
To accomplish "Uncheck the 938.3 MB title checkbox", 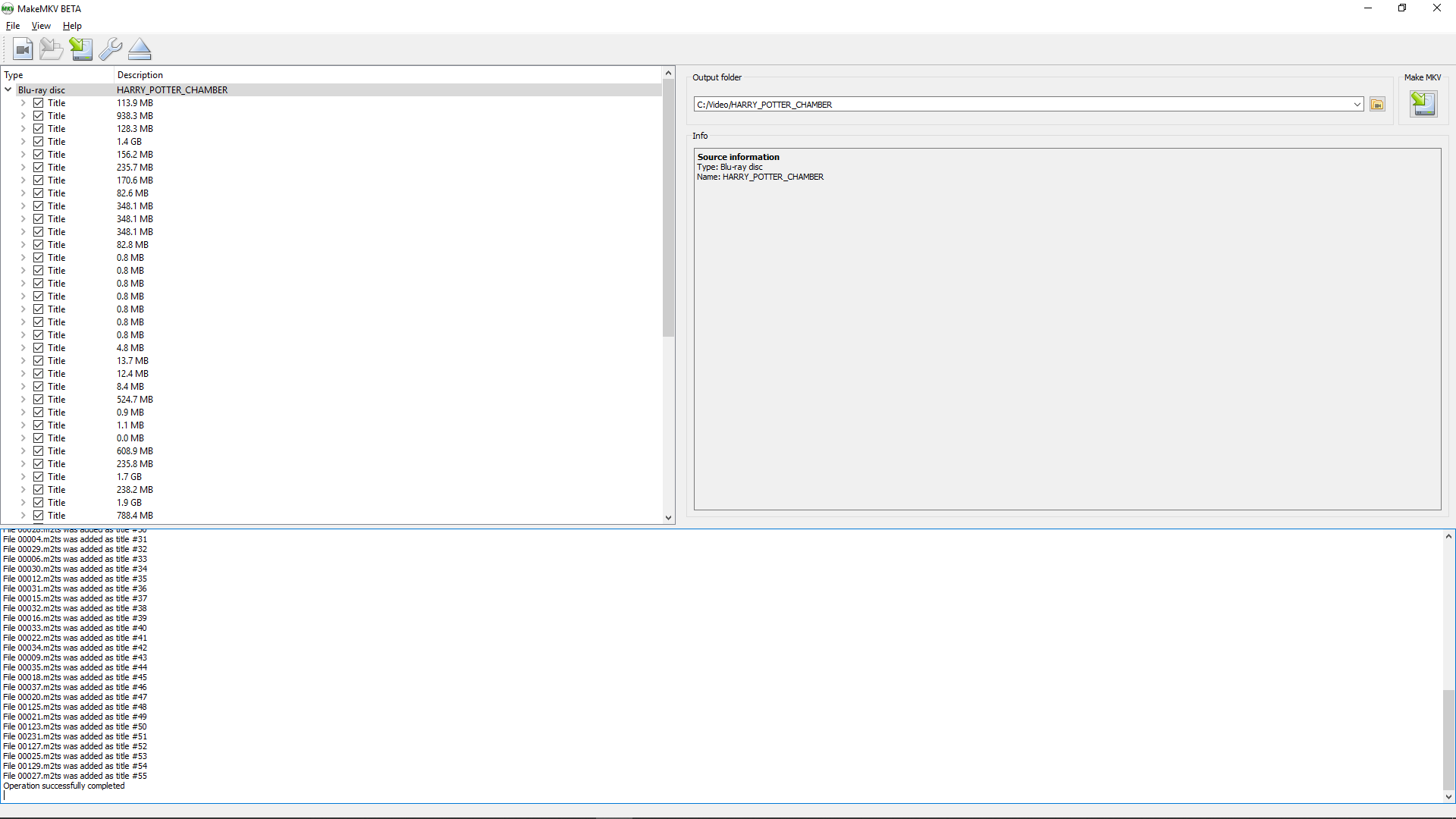I will click(38, 116).
